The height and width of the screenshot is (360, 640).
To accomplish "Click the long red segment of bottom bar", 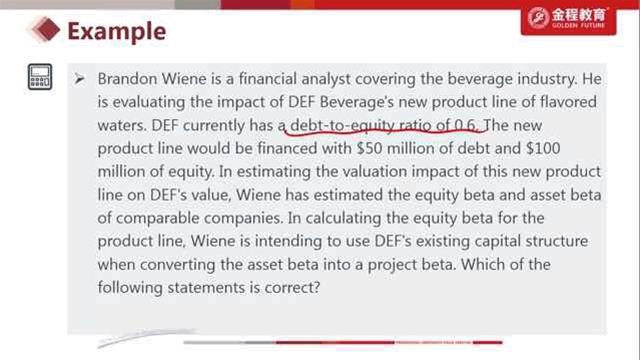I will tap(335, 342).
